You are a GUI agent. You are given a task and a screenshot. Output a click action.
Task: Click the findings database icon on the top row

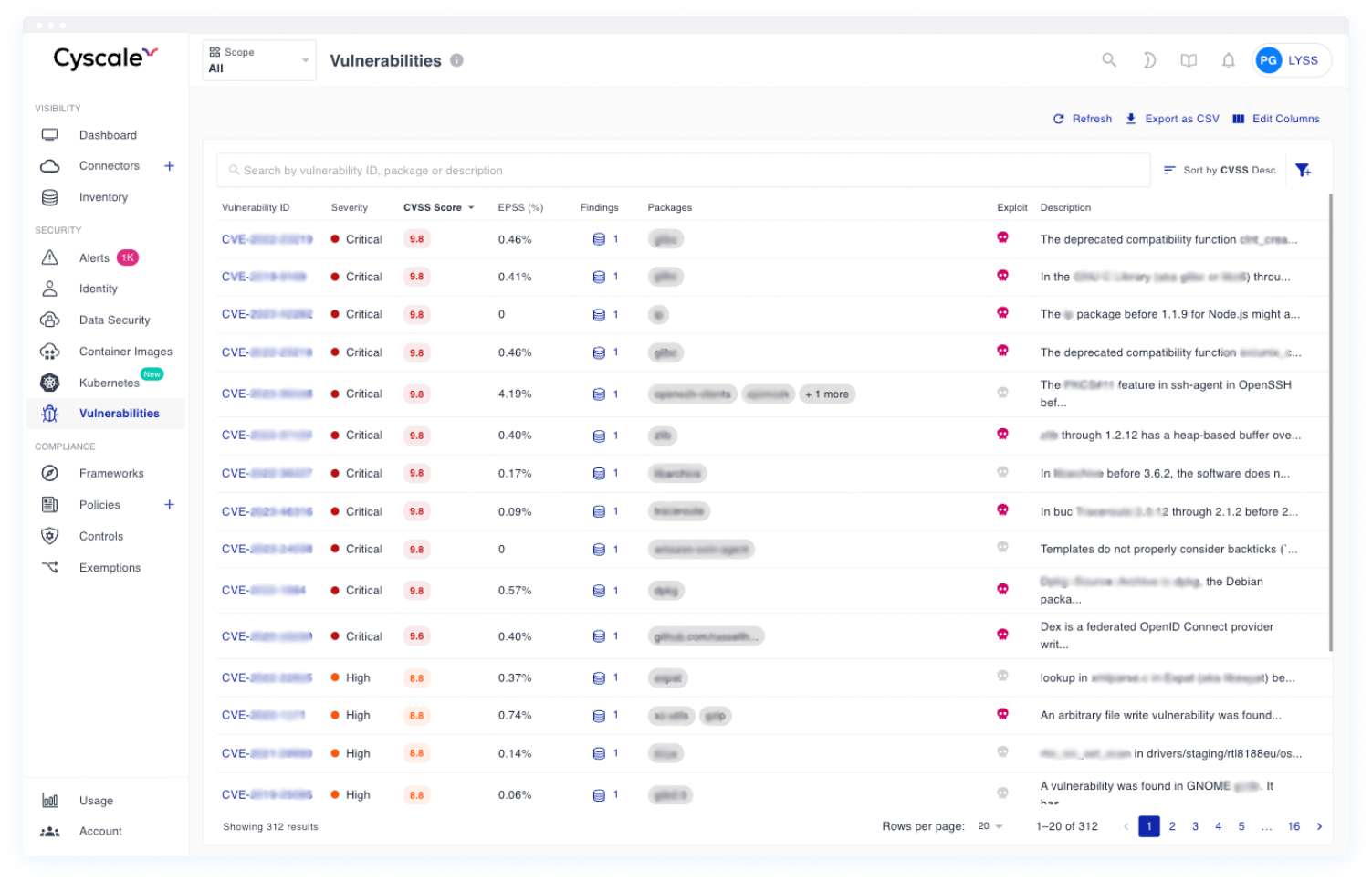(598, 238)
